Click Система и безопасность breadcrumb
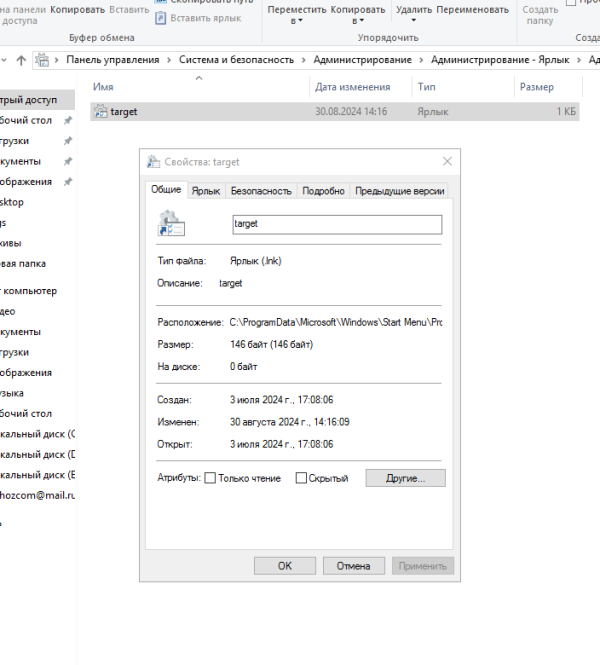The width and height of the screenshot is (600, 665). pos(236,60)
